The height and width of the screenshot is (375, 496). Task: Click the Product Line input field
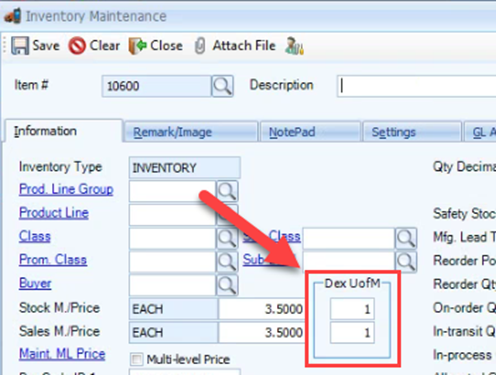click(172, 214)
